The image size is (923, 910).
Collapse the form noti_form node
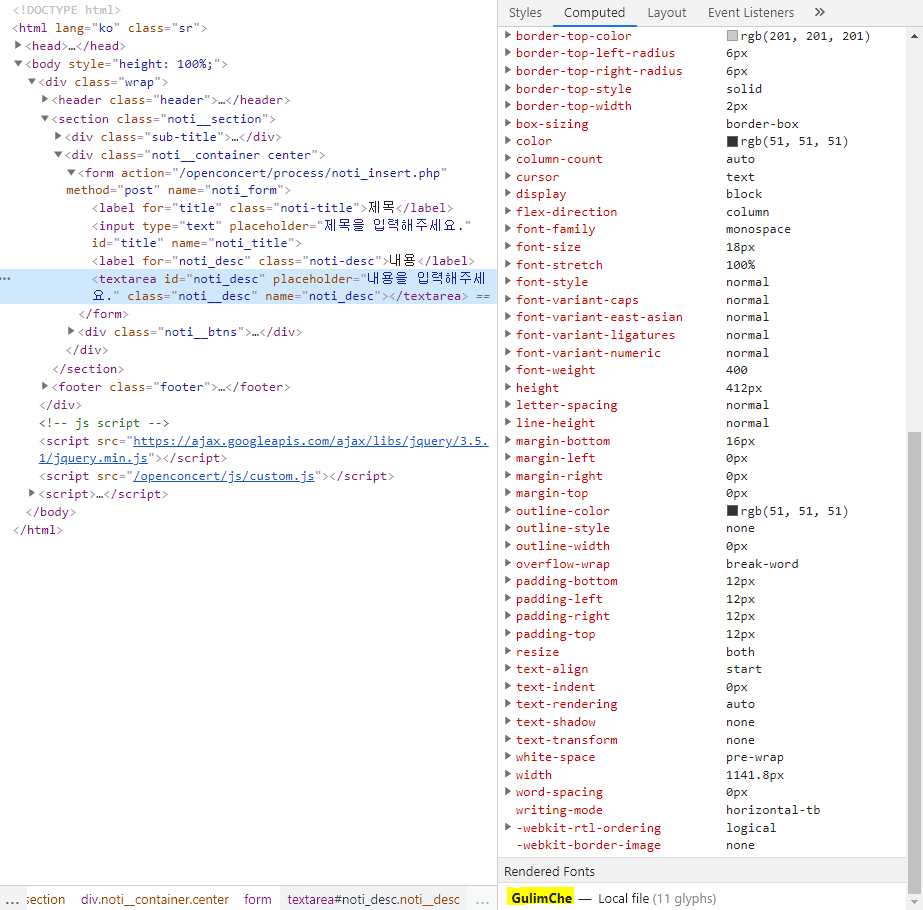point(71,172)
